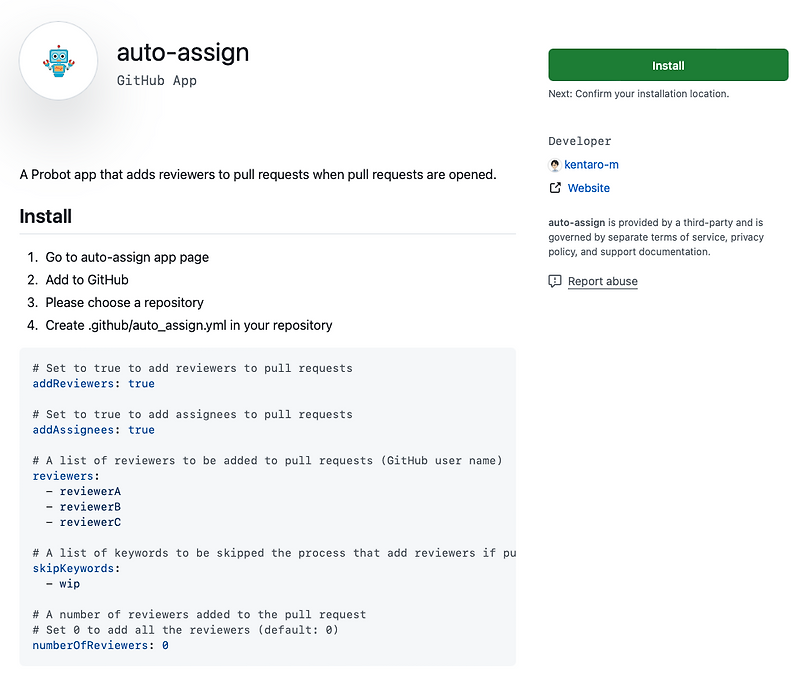The height and width of the screenshot is (675, 800).
Task: Click the external-link icon beside Website
Action: coord(553,187)
